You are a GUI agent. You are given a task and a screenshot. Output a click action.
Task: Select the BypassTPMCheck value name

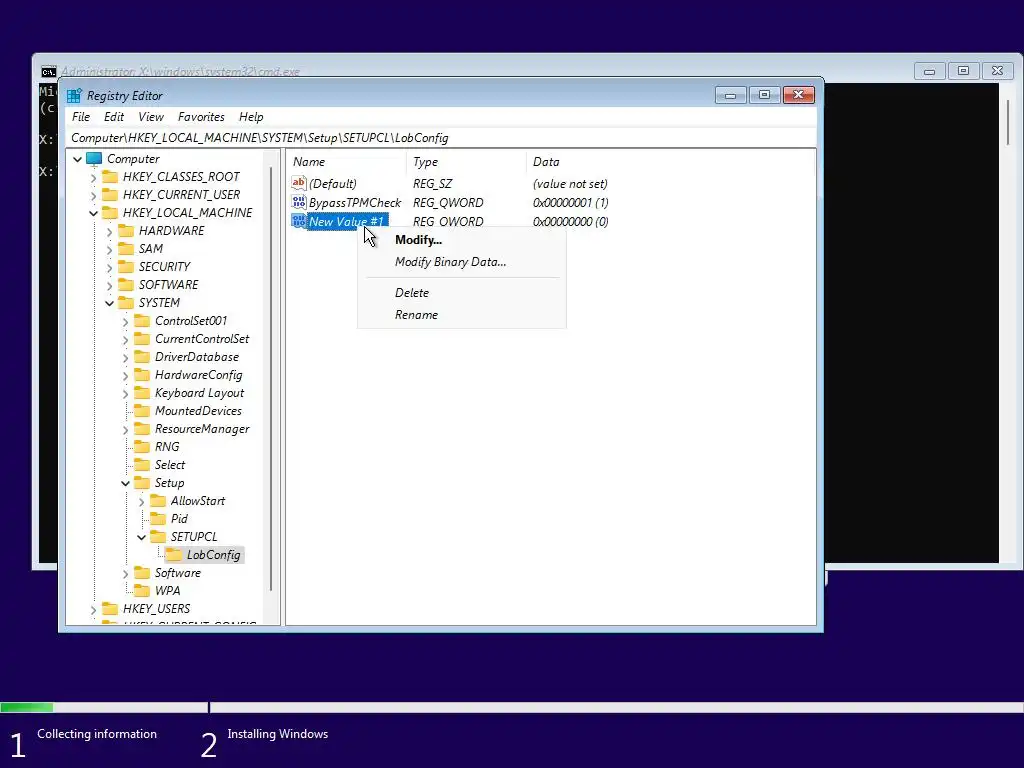(355, 202)
